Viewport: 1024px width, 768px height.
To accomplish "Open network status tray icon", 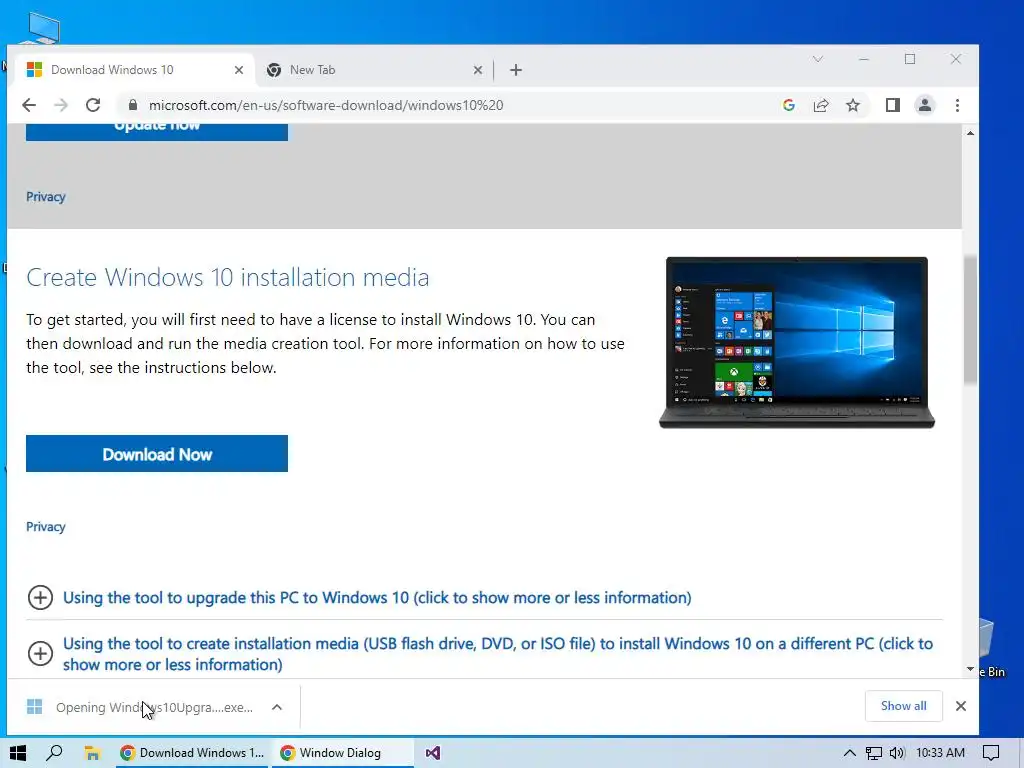I will click(874, 753).
